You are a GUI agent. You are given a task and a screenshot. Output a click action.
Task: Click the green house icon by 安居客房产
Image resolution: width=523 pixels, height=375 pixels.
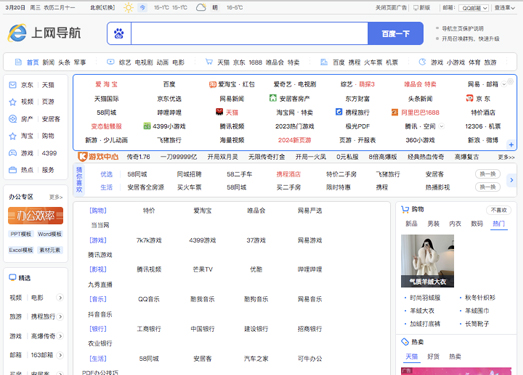point(273,98)
